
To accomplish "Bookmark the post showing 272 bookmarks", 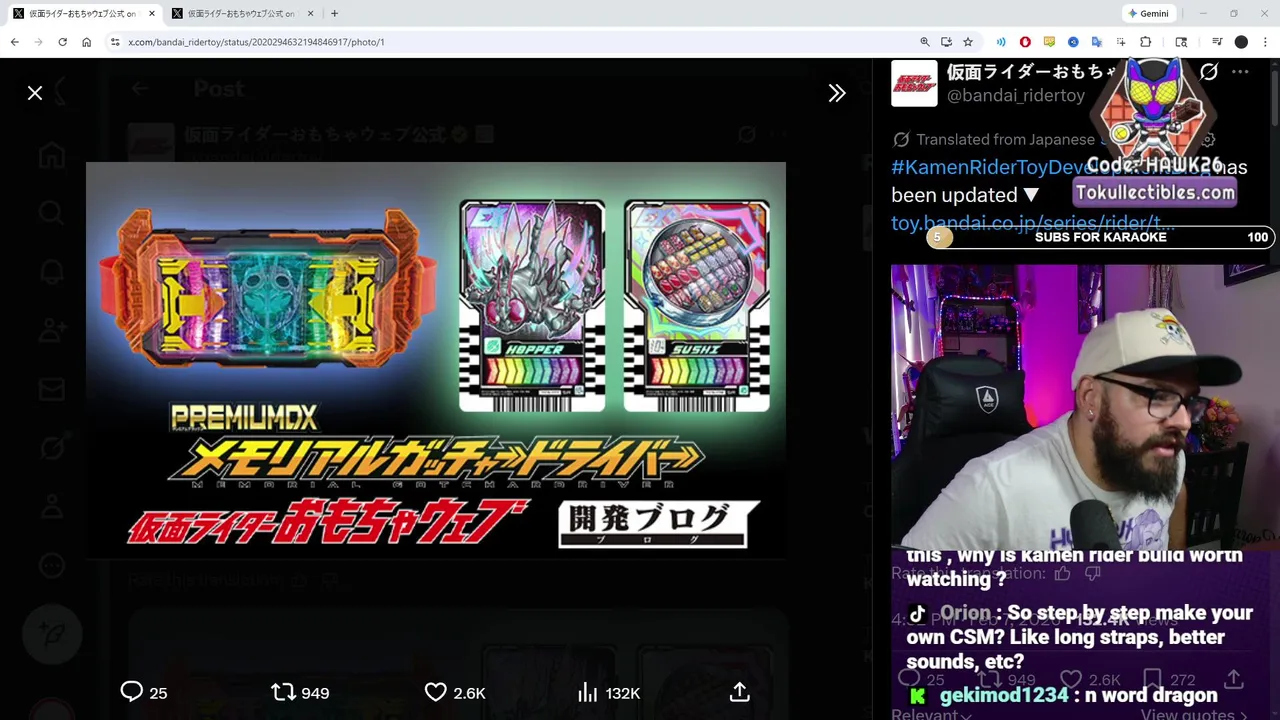I will [1153, 680].
